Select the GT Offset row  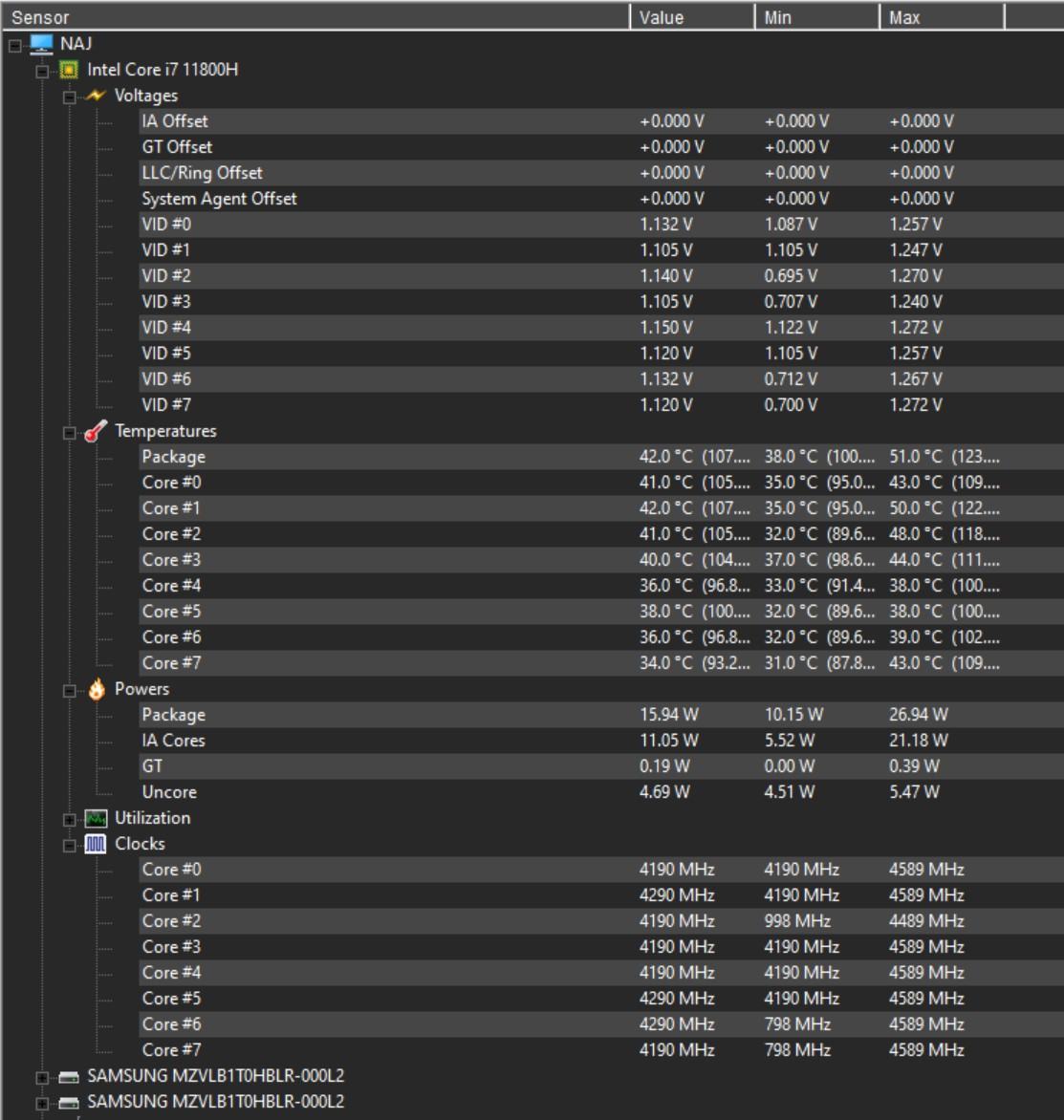pos(600,147)
